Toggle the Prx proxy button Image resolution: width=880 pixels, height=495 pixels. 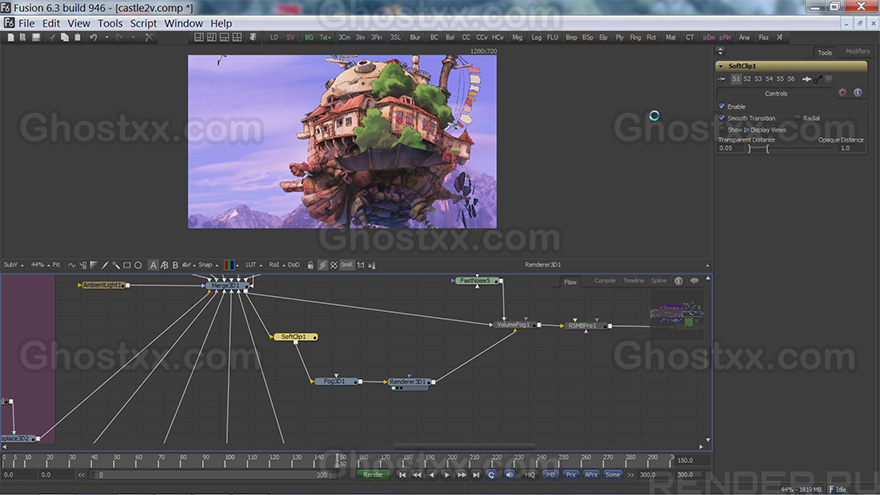coord(571,475)
